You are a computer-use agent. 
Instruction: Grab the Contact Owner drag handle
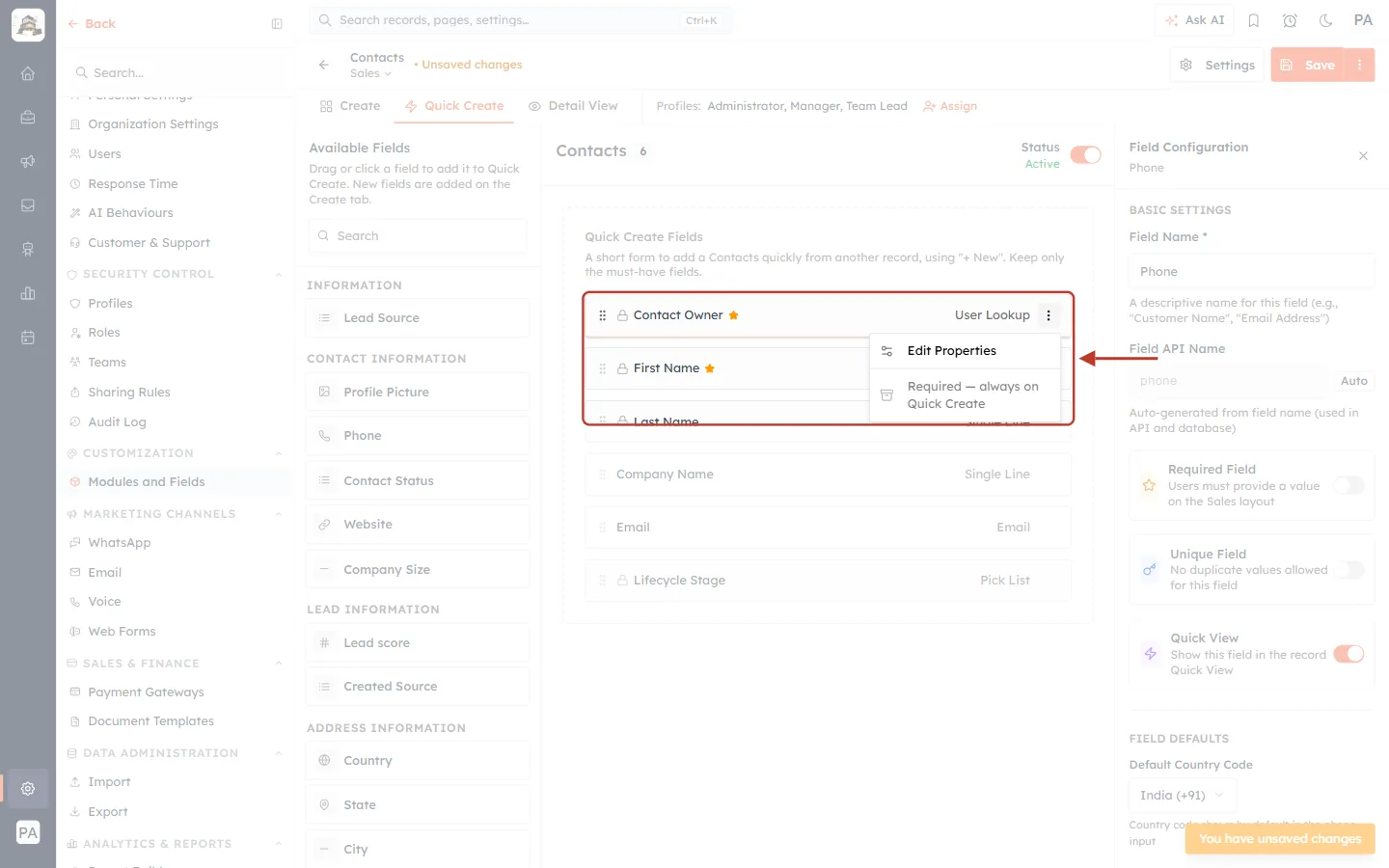(603, 315)
